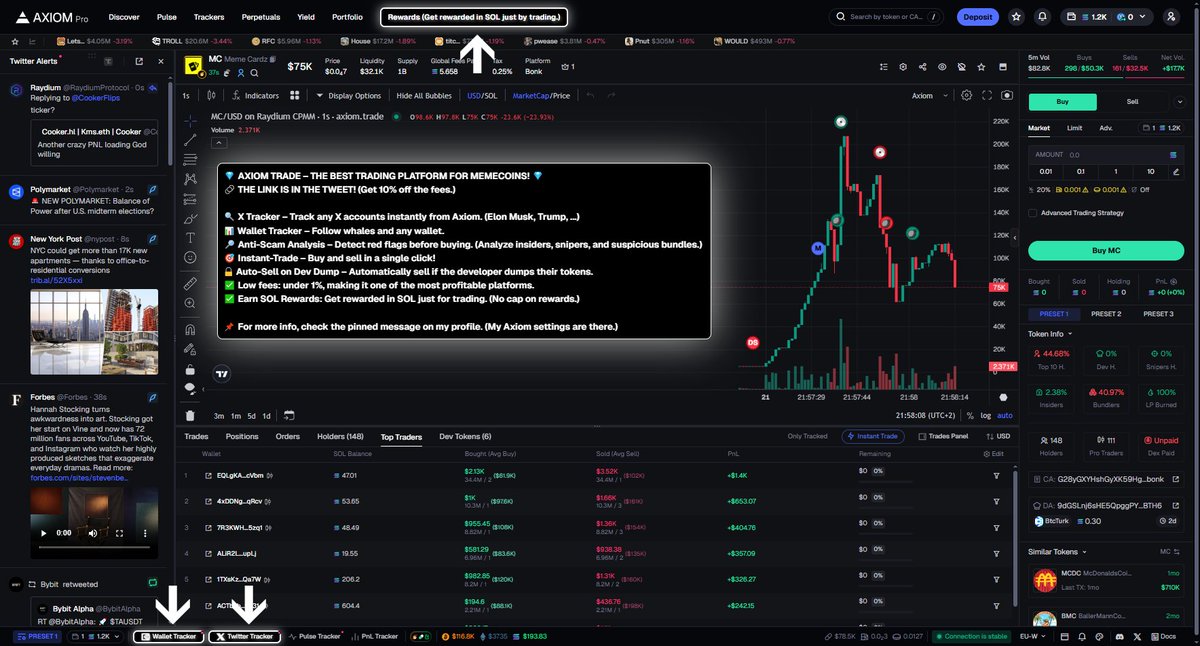Select the Sell tab in trade panel
Screen dimensions: 1200x646
(1132, 101)
